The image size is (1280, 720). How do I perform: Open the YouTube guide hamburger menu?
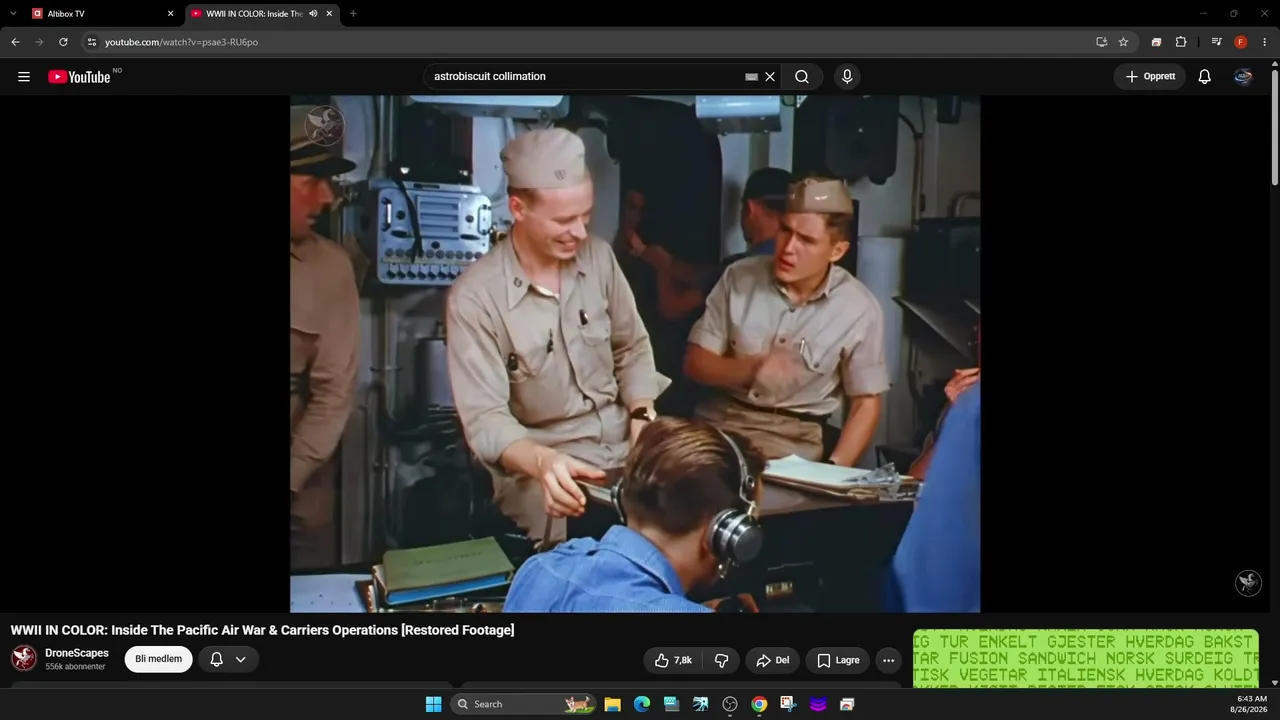coord(24,77)
